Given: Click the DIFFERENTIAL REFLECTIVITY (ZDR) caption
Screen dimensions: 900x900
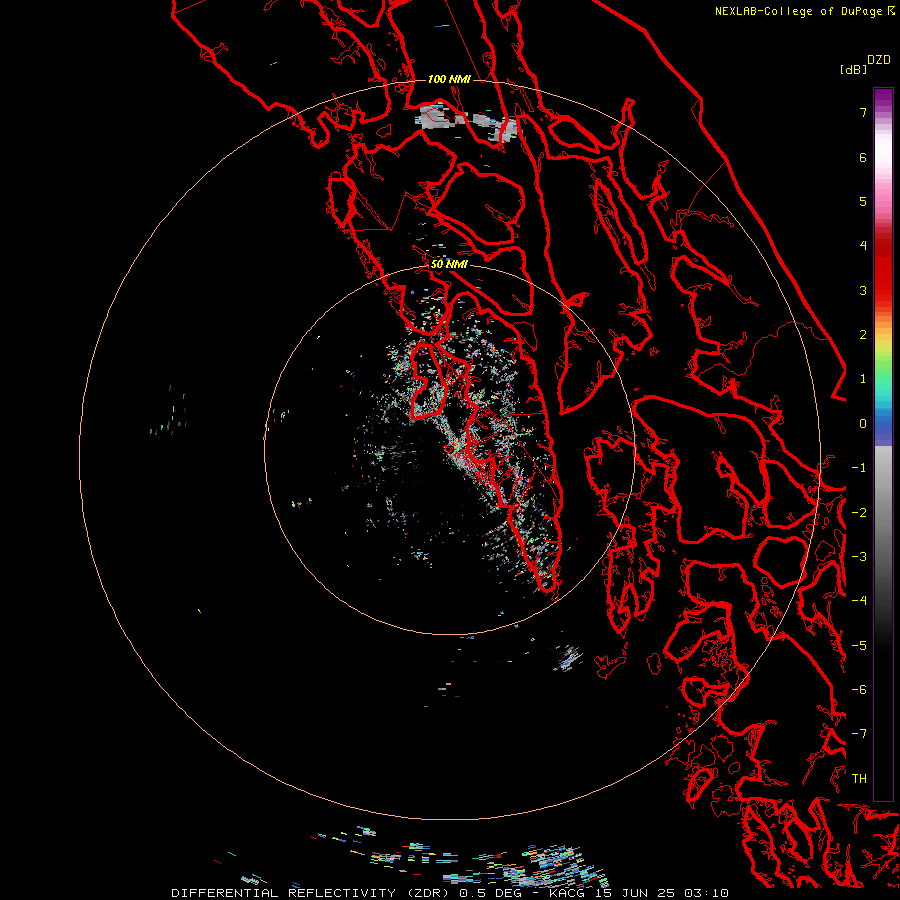Looking at the screenshot, I should [x=313, y=893].
